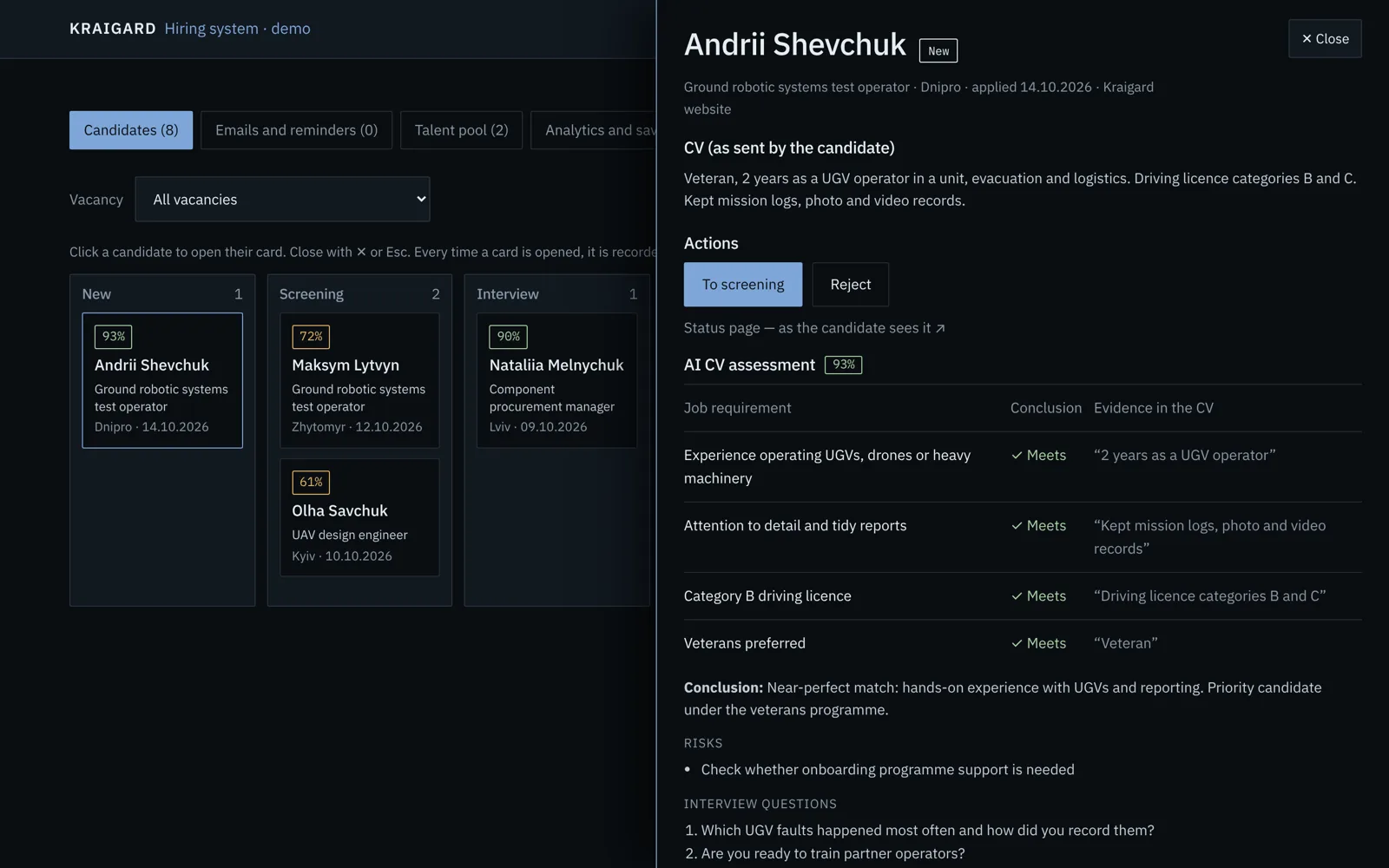Open the Vacancy All vacancies dropdown

point(282,200)
